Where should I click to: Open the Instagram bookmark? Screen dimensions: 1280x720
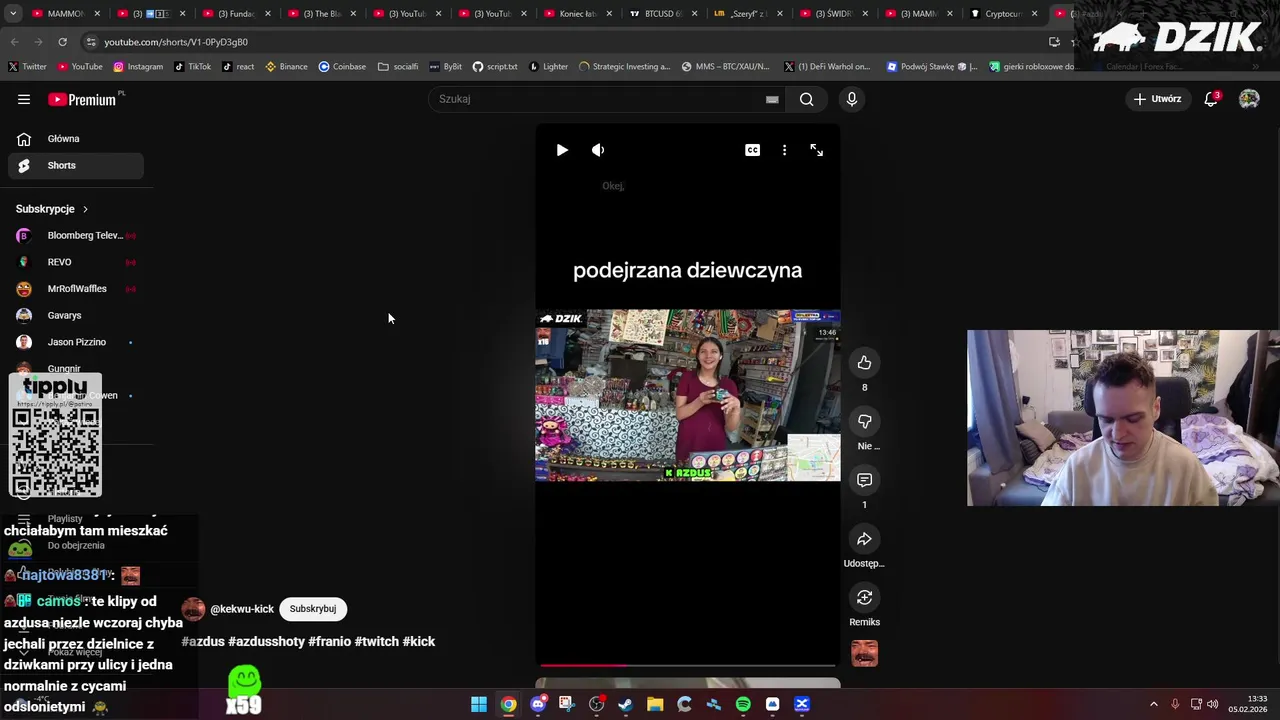(x=138, y=67)
